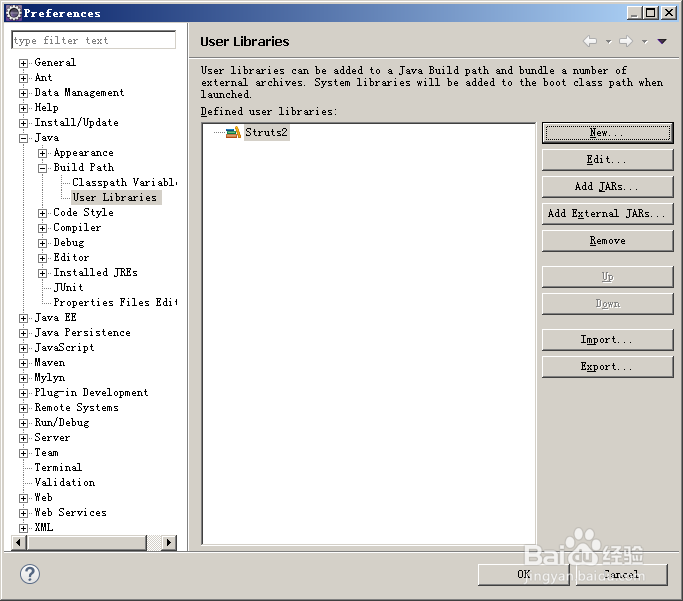Select the Server tree item label
Viewport: 683px width, 601px height.
click(x=52, y=438)
